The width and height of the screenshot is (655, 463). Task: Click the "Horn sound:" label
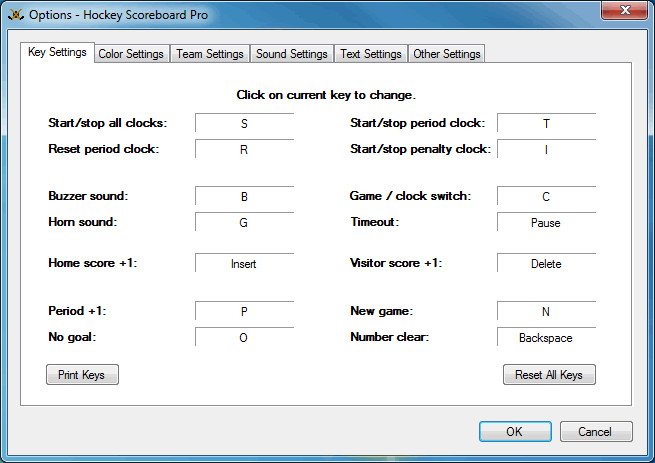[x=83, y=221]
